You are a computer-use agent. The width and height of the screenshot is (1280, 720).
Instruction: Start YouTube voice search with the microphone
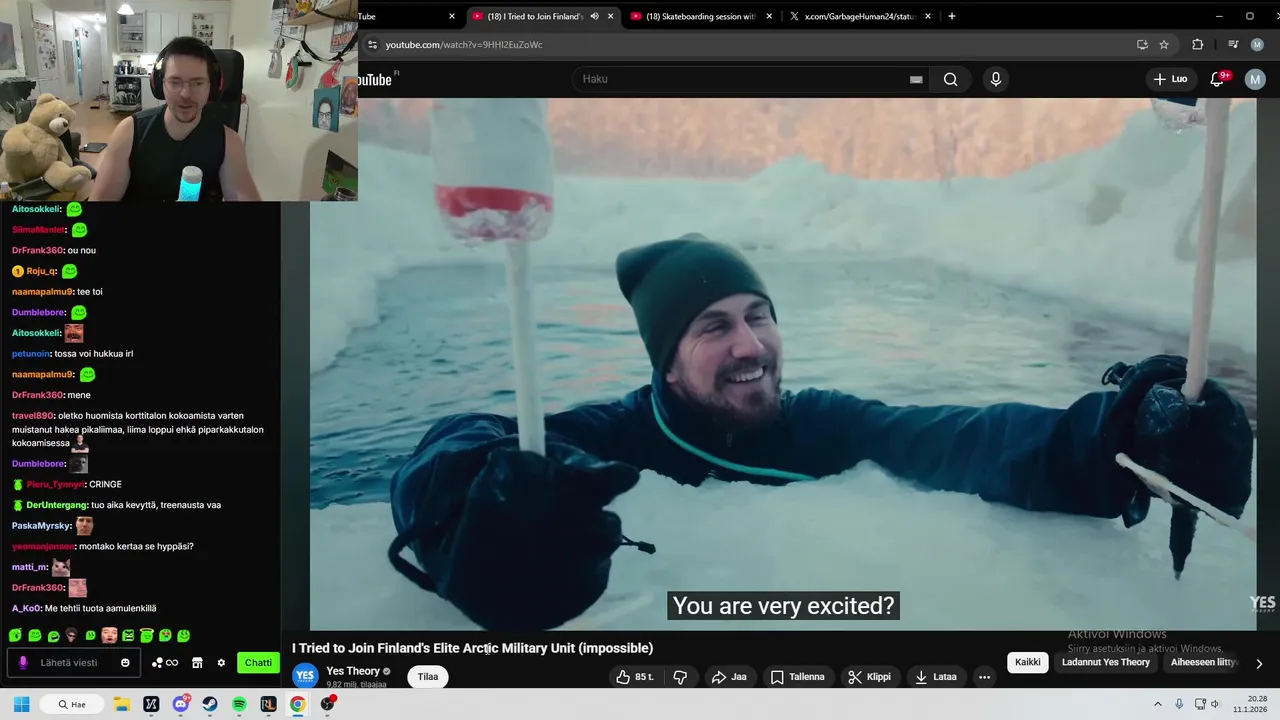tap(995, 79)
